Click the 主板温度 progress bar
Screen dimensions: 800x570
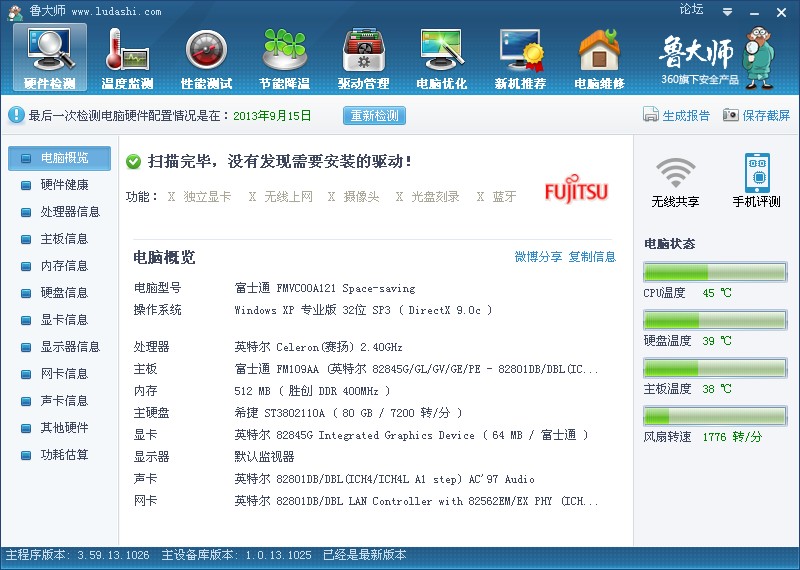715,368
